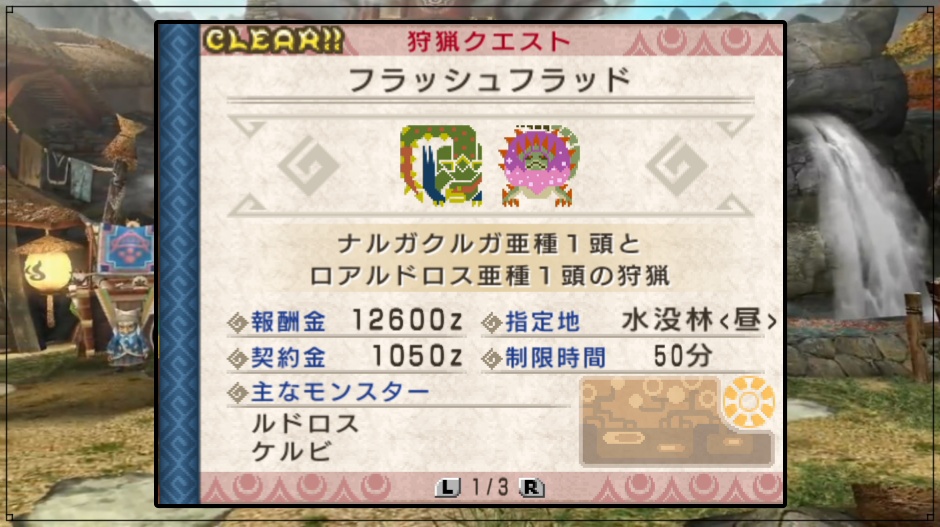Click the R page-forward button icon
940x527 pixels.
click(531, 487)
